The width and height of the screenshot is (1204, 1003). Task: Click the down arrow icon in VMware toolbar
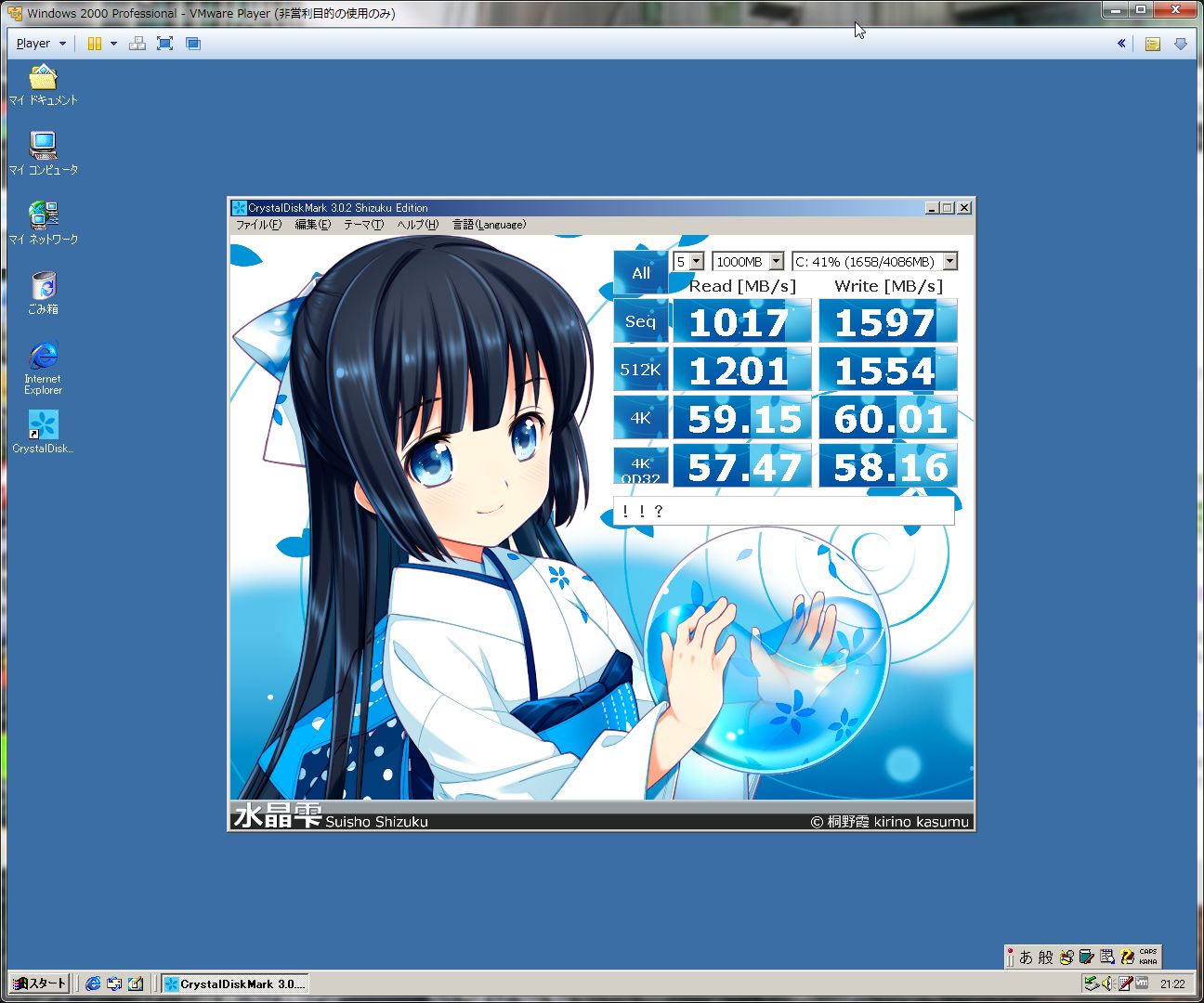coord(1181,44)
